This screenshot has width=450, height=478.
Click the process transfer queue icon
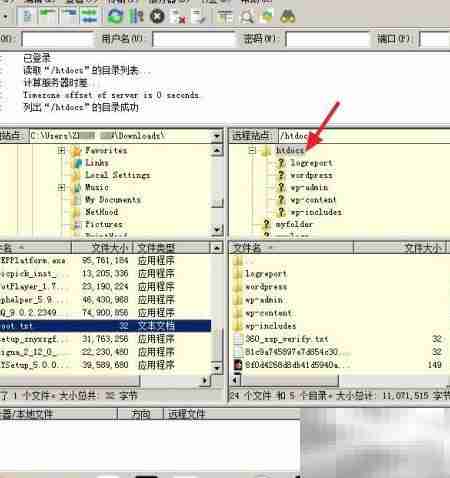coord(136,16)
